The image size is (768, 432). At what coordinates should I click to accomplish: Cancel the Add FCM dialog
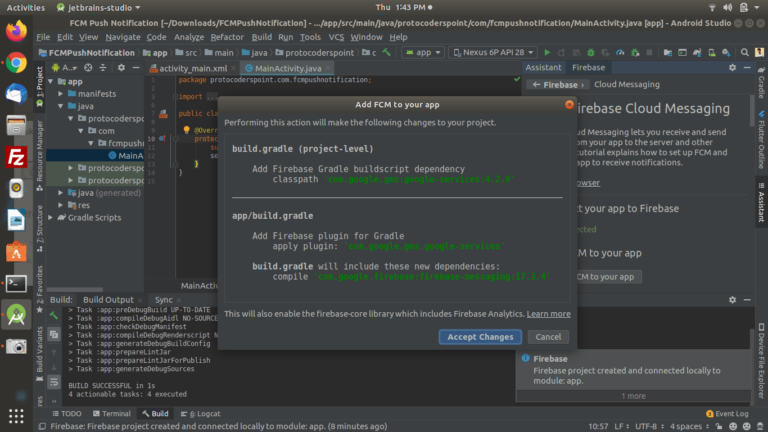pyautogui.click(x=548, y=337)
